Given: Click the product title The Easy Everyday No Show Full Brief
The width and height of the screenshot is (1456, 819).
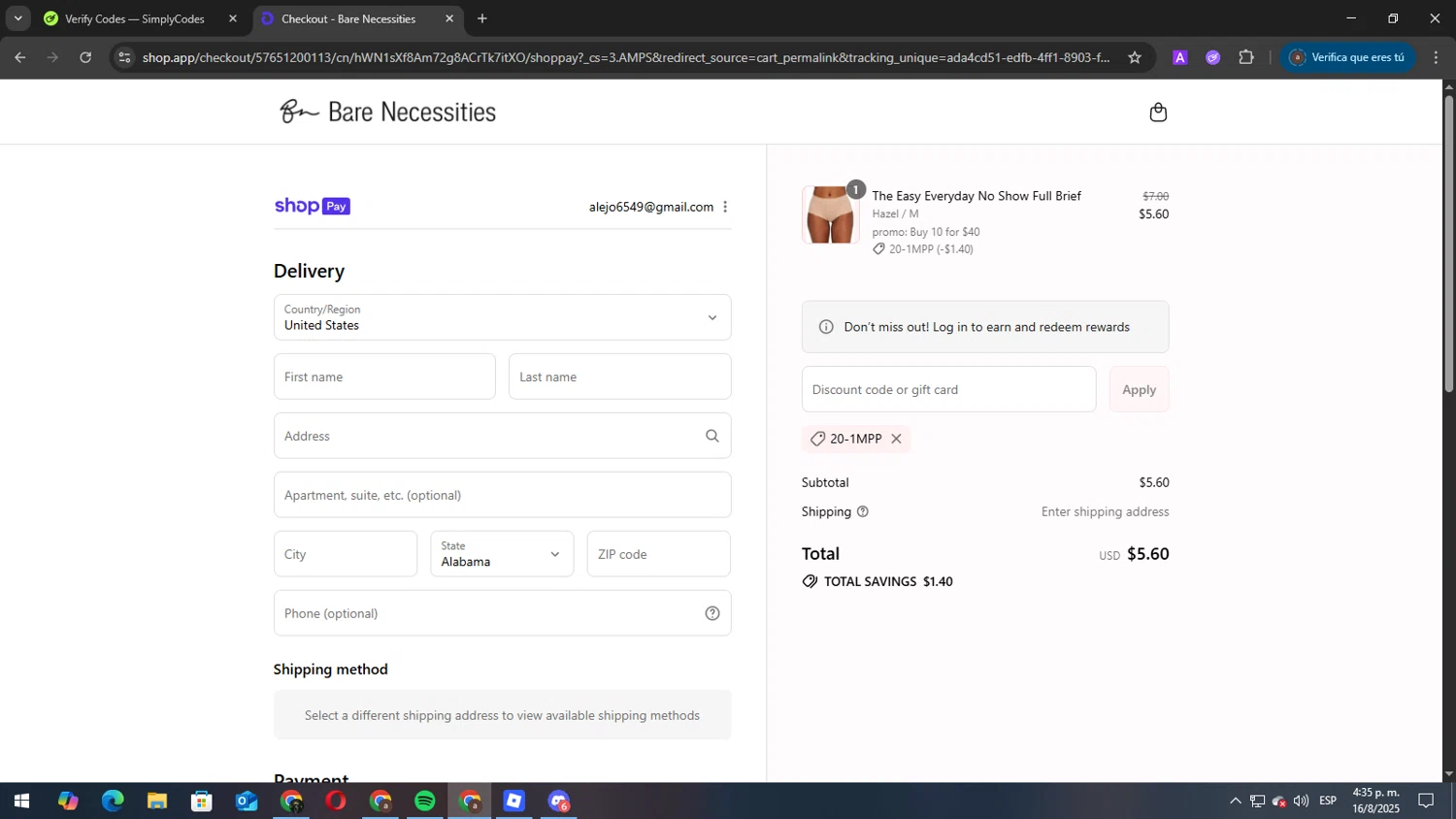Looking at the screenshot, I should point(976,196).
